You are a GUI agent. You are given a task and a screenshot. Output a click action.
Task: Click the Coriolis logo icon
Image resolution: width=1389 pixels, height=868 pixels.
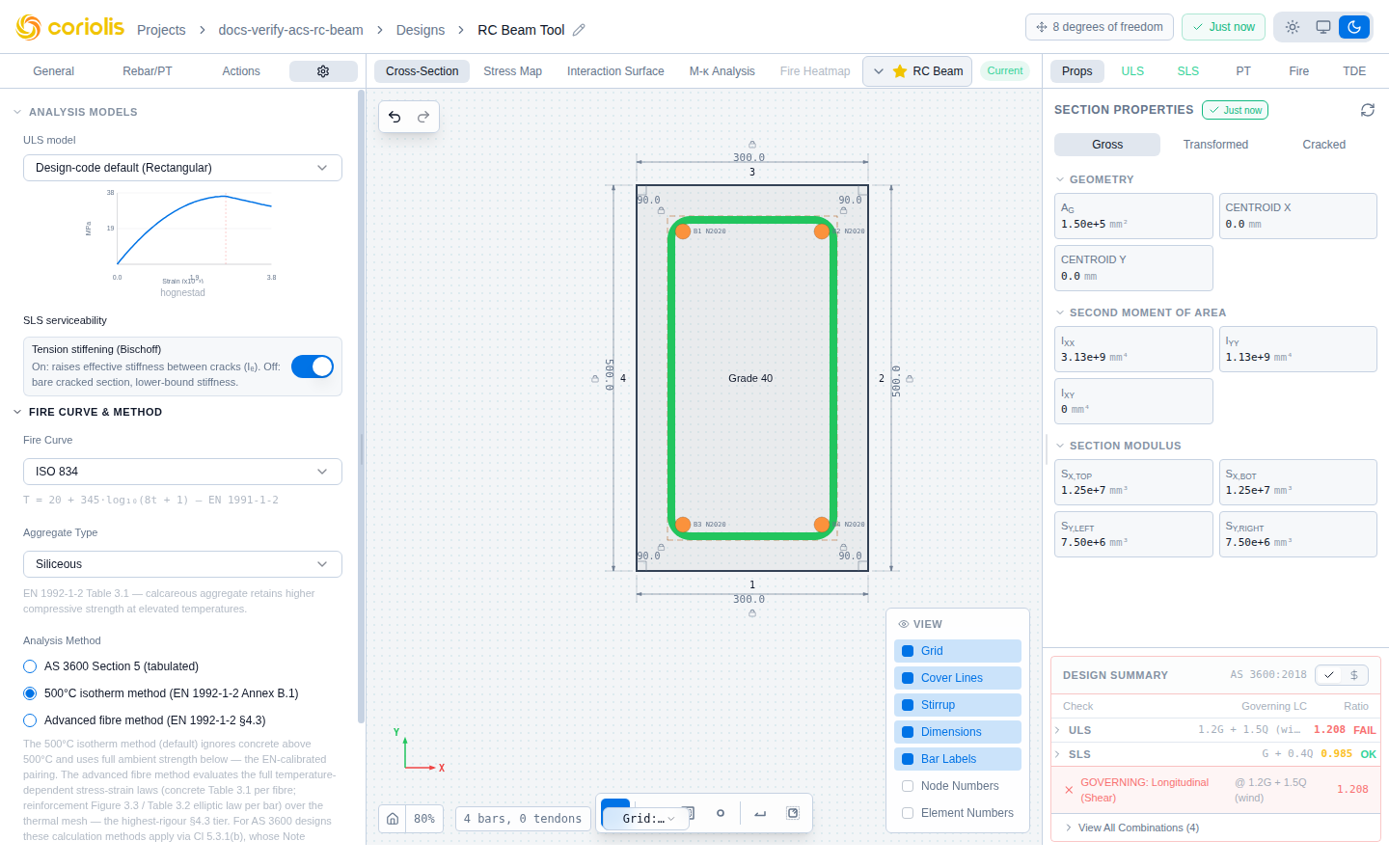tap(29, 28)
